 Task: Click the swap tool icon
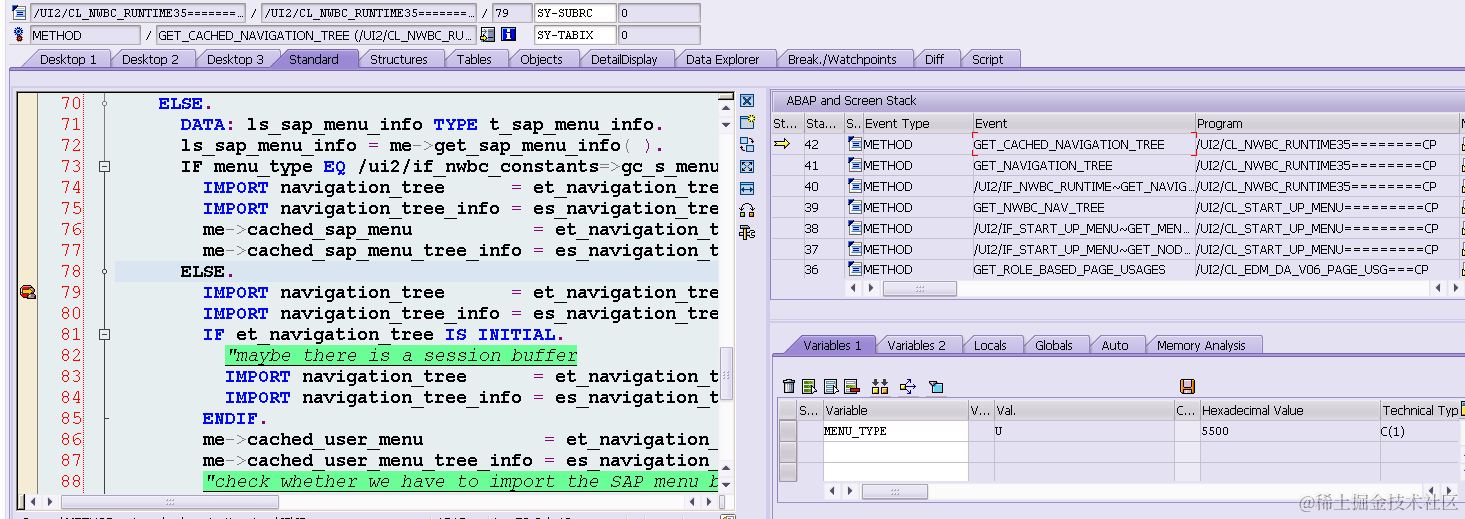point(746,144)
